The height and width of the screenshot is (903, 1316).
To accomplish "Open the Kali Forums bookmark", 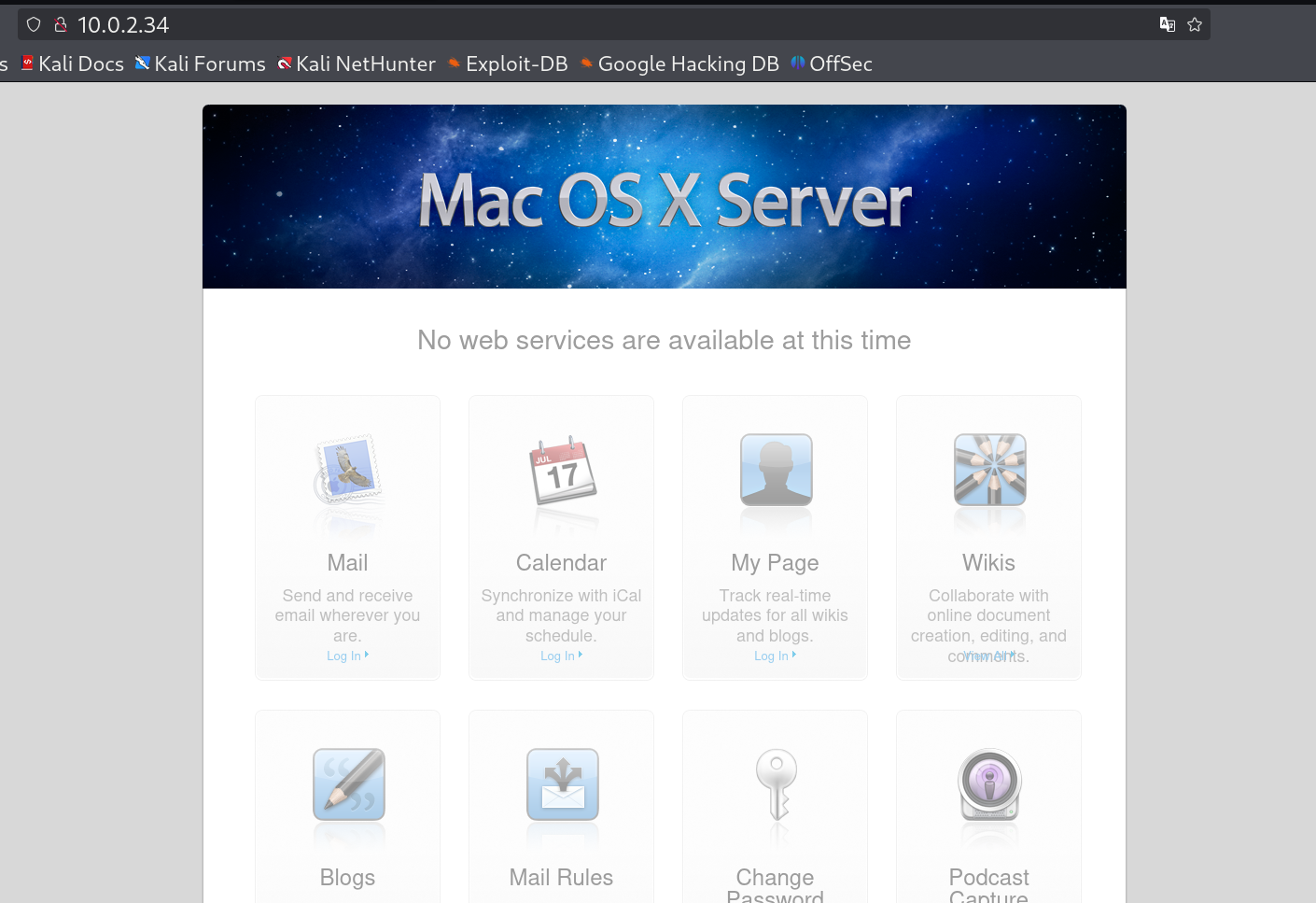I will click(200, 63).
